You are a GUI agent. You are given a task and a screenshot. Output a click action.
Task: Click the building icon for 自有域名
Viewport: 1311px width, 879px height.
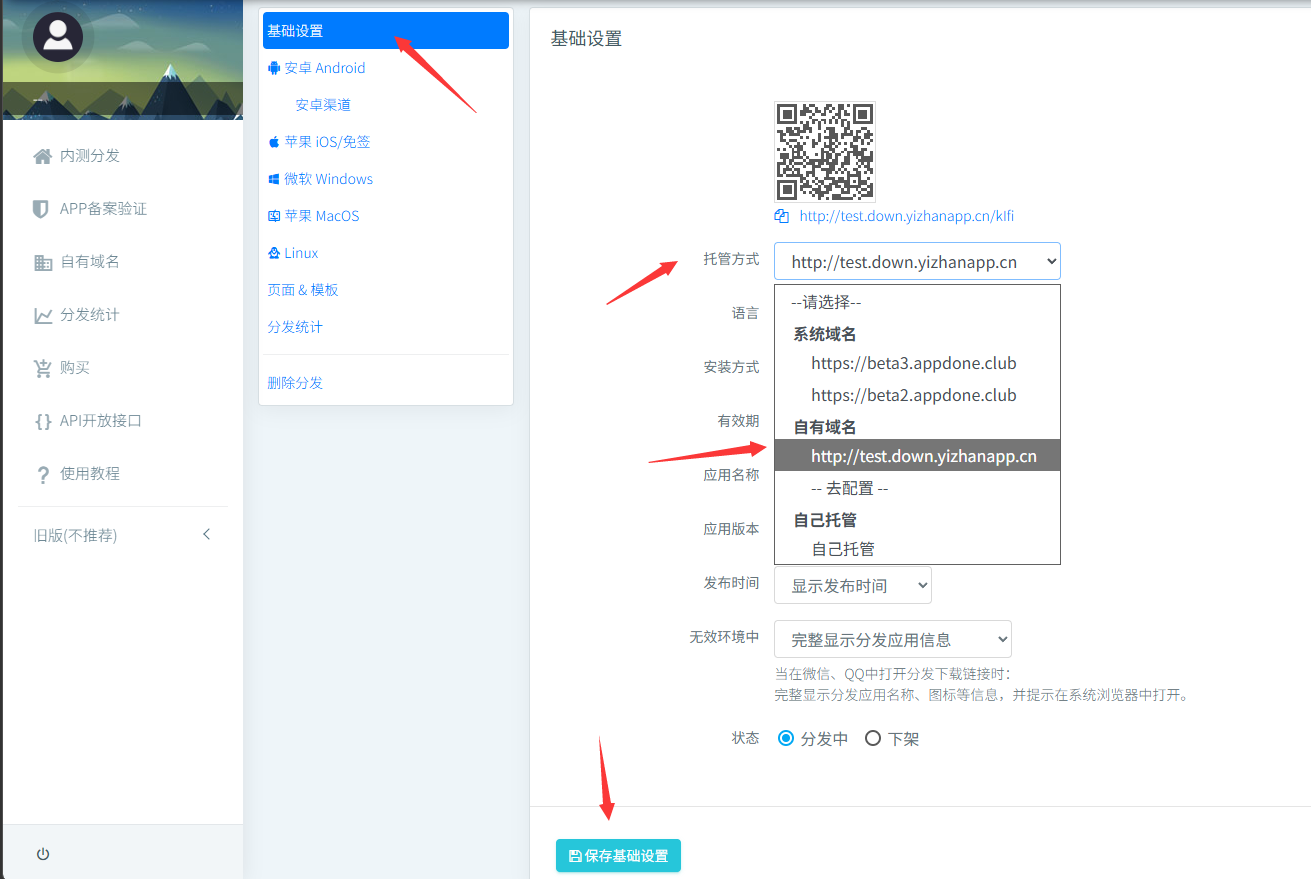(x=43, y=262)
